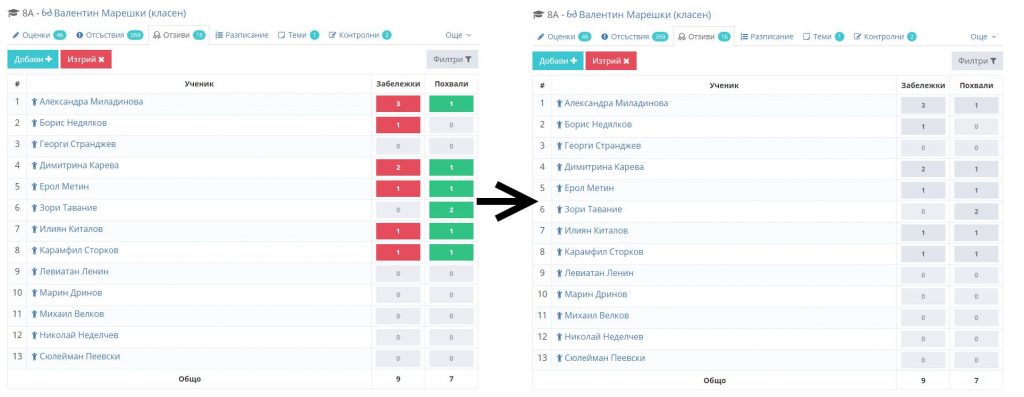Switch to right Теми tab
This screenshot has height=397, width=1024.
(822, 37)
